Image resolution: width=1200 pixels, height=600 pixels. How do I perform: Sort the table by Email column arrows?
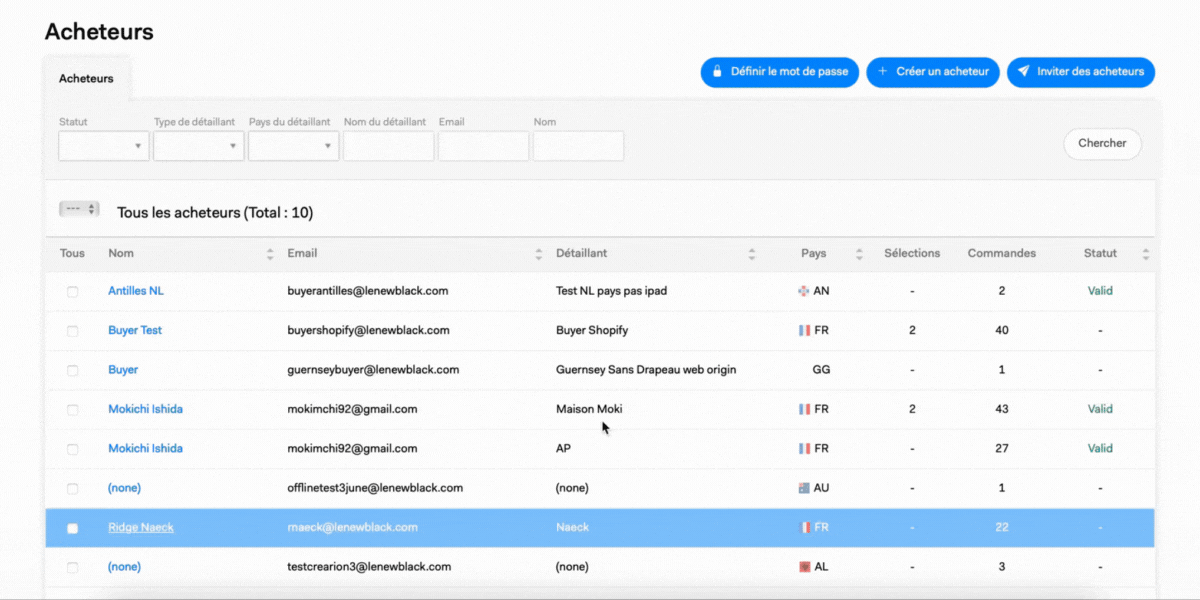(x=539, y=254)
